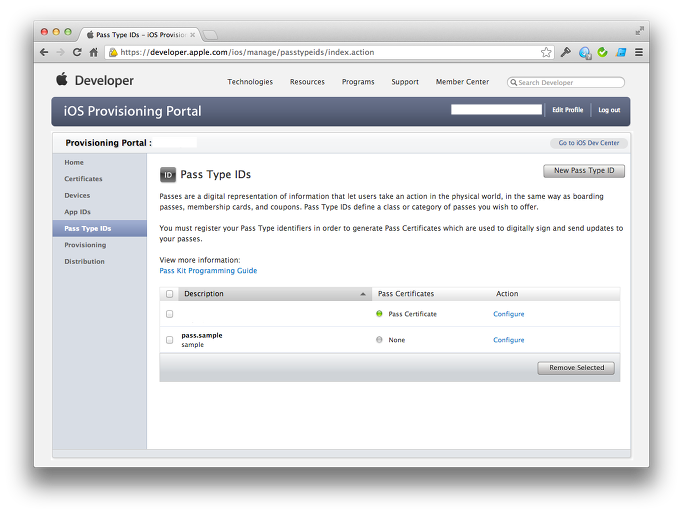683x514 pixels.
Task: Click the green Pass Certificate status dot
Action: 379,314
